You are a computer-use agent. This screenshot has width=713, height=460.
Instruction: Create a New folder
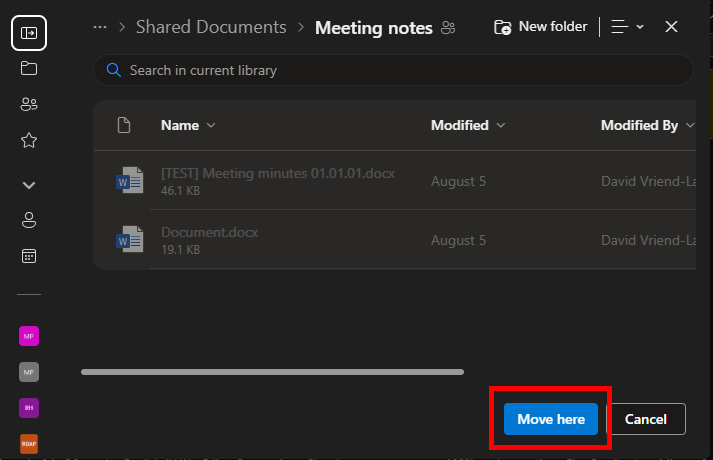[x=541, y=27]
